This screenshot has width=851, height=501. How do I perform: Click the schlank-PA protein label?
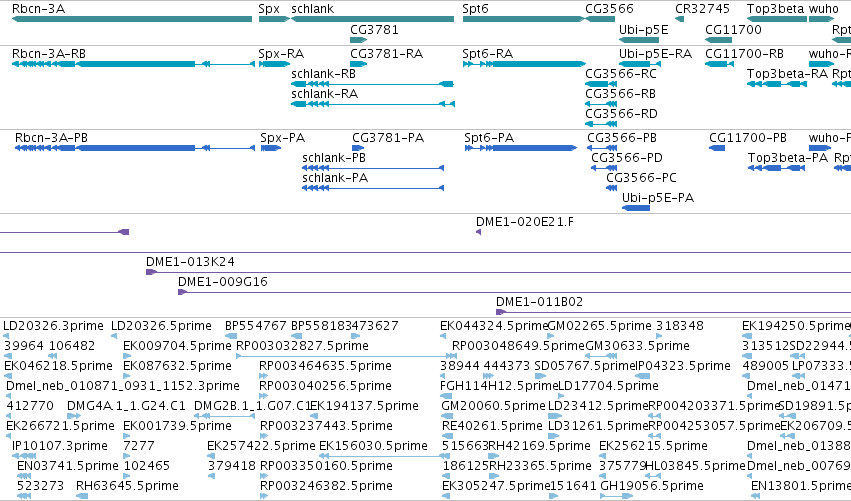point(335,178)
